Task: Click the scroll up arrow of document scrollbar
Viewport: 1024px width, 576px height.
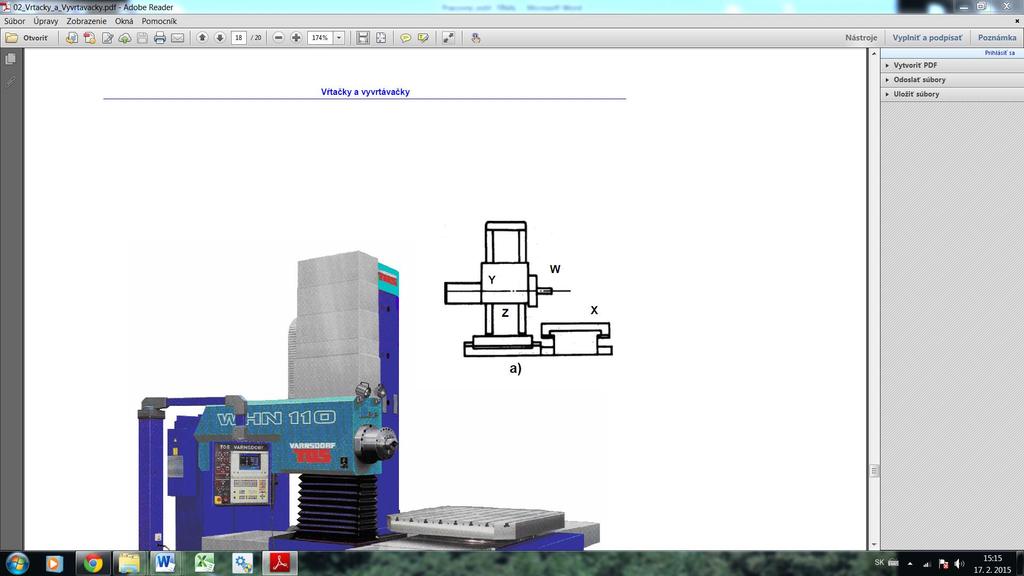Action: (x=874, y=54)
